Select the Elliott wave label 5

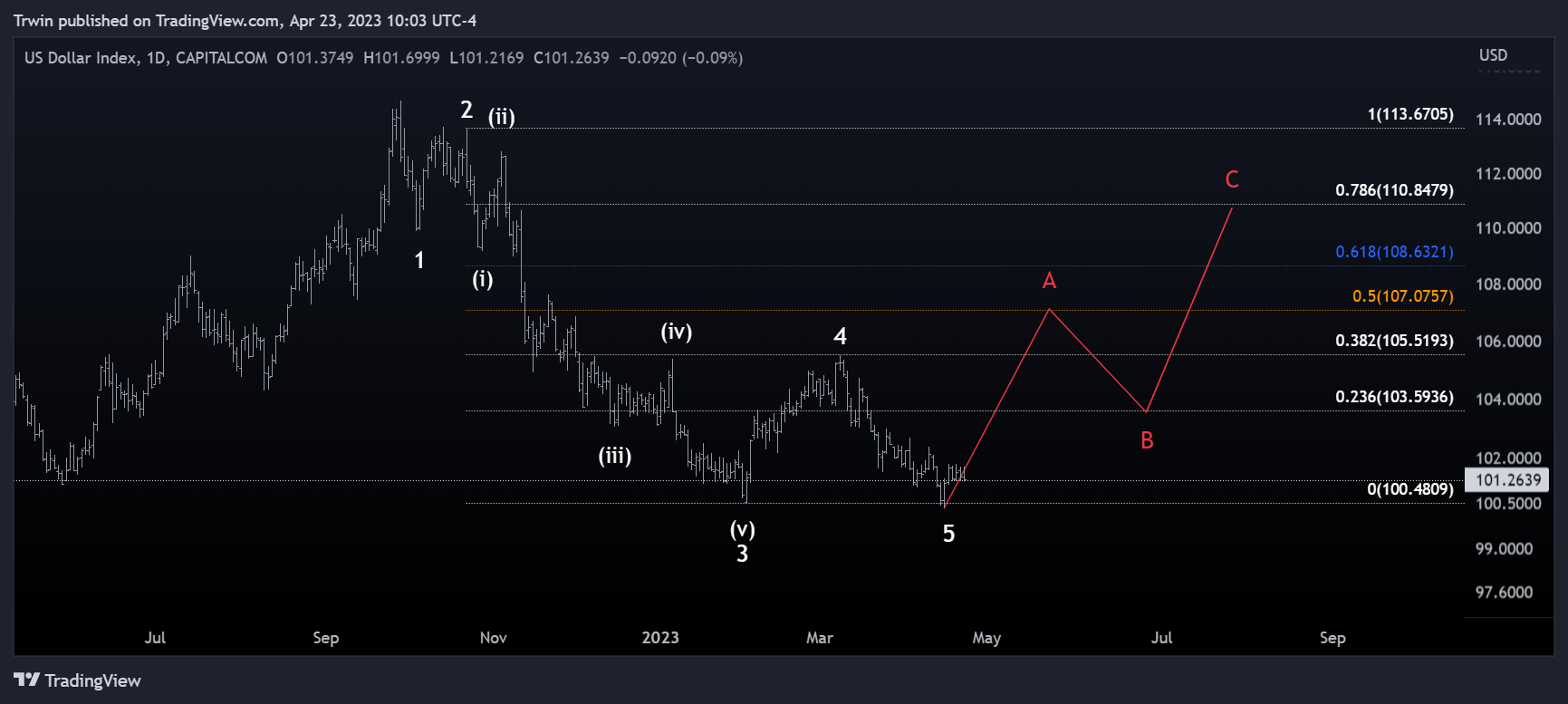click(x=948, y=534)
